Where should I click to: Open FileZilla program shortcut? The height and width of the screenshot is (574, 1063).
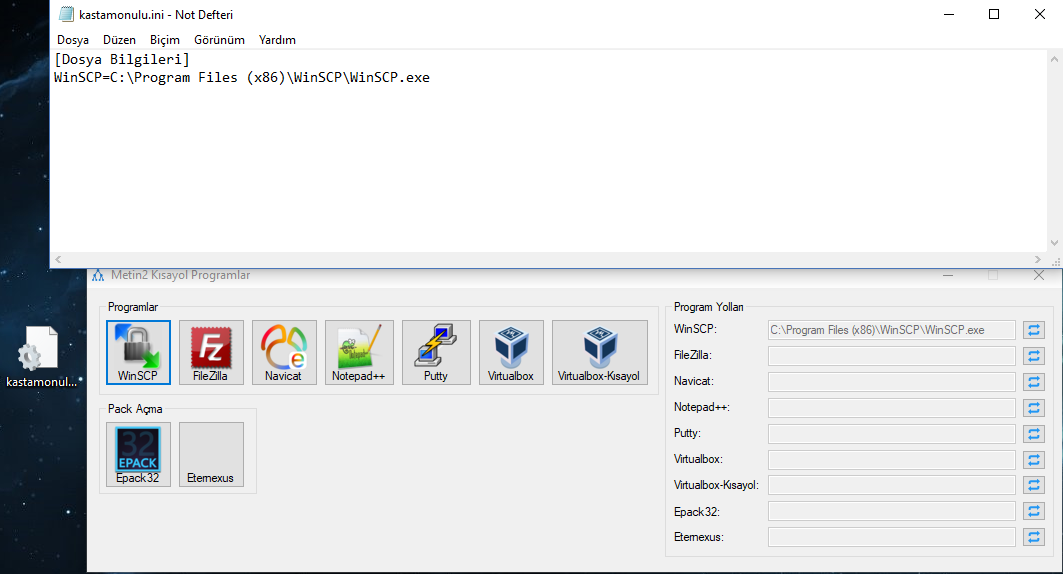coord(211,352)
